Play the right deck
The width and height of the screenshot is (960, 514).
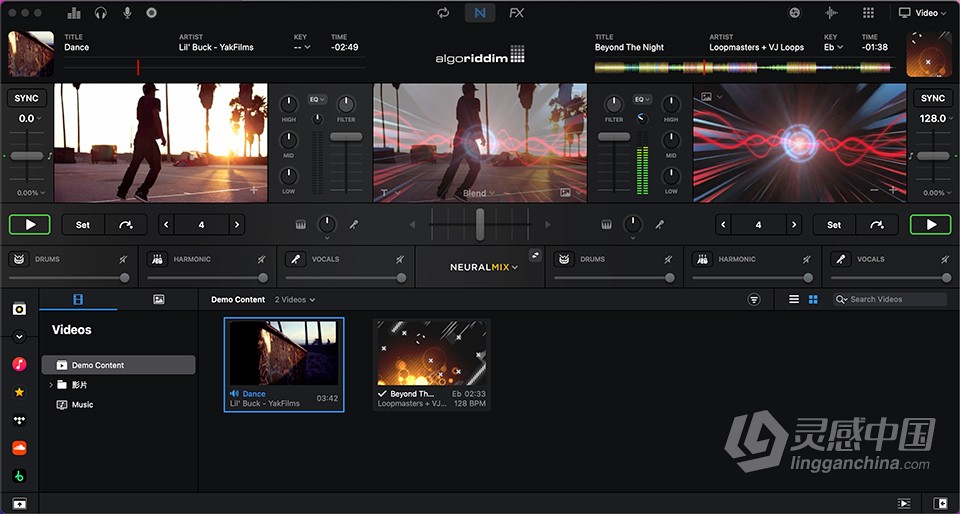point(931,225)
